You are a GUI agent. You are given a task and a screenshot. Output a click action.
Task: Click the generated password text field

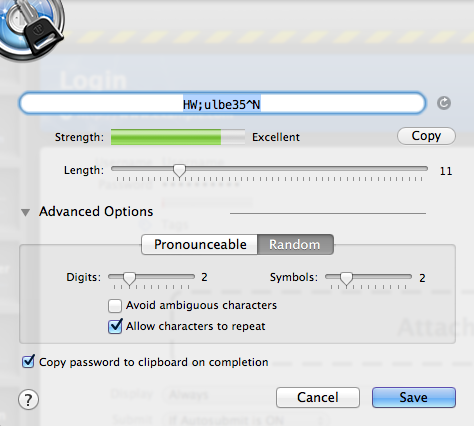pos(222,103)
